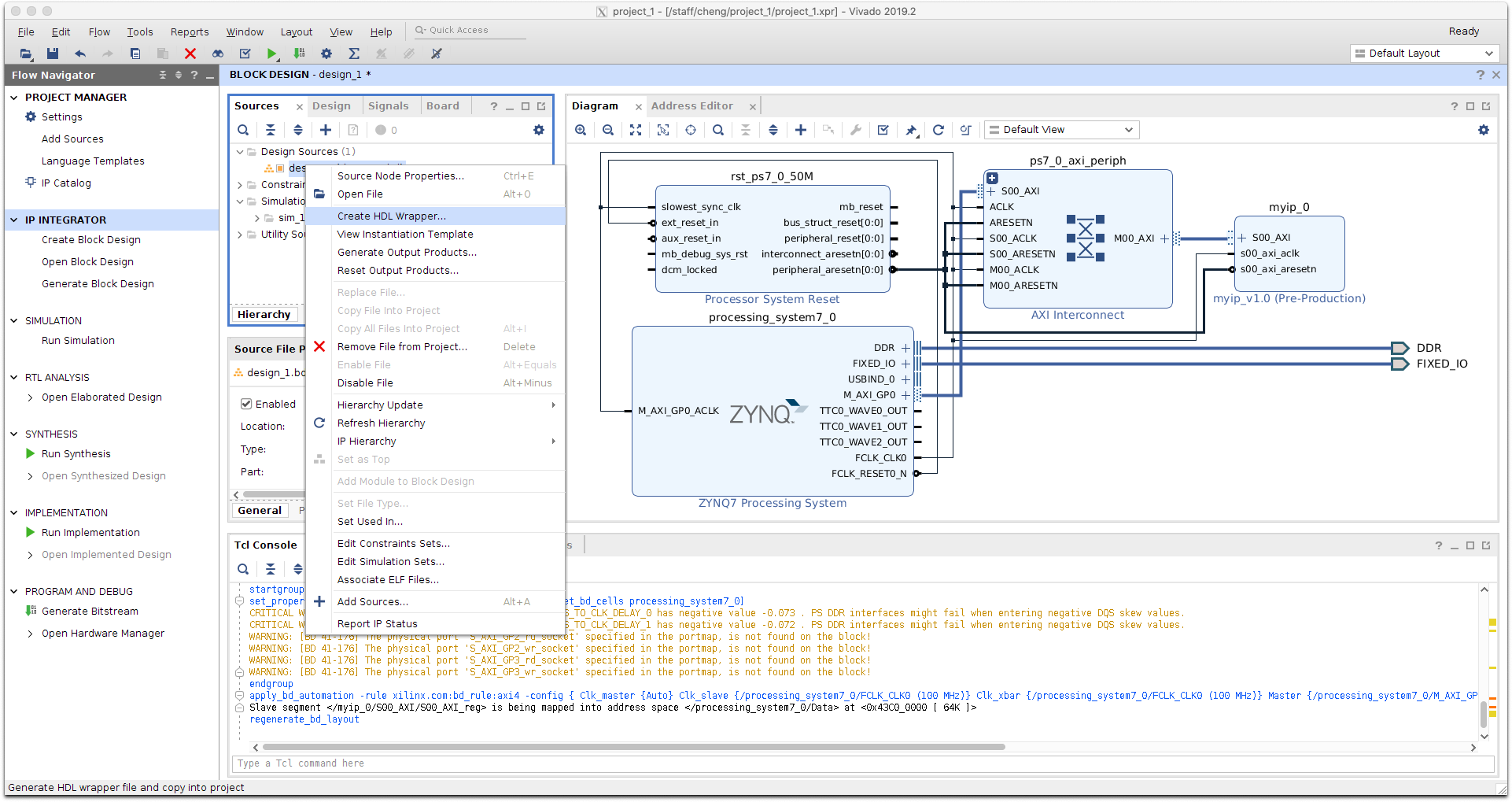This screenshot has height=802, width=1512.
Task: Click Zoom Out icon in Diagram toolbar
Action: (x=608, y=130)
